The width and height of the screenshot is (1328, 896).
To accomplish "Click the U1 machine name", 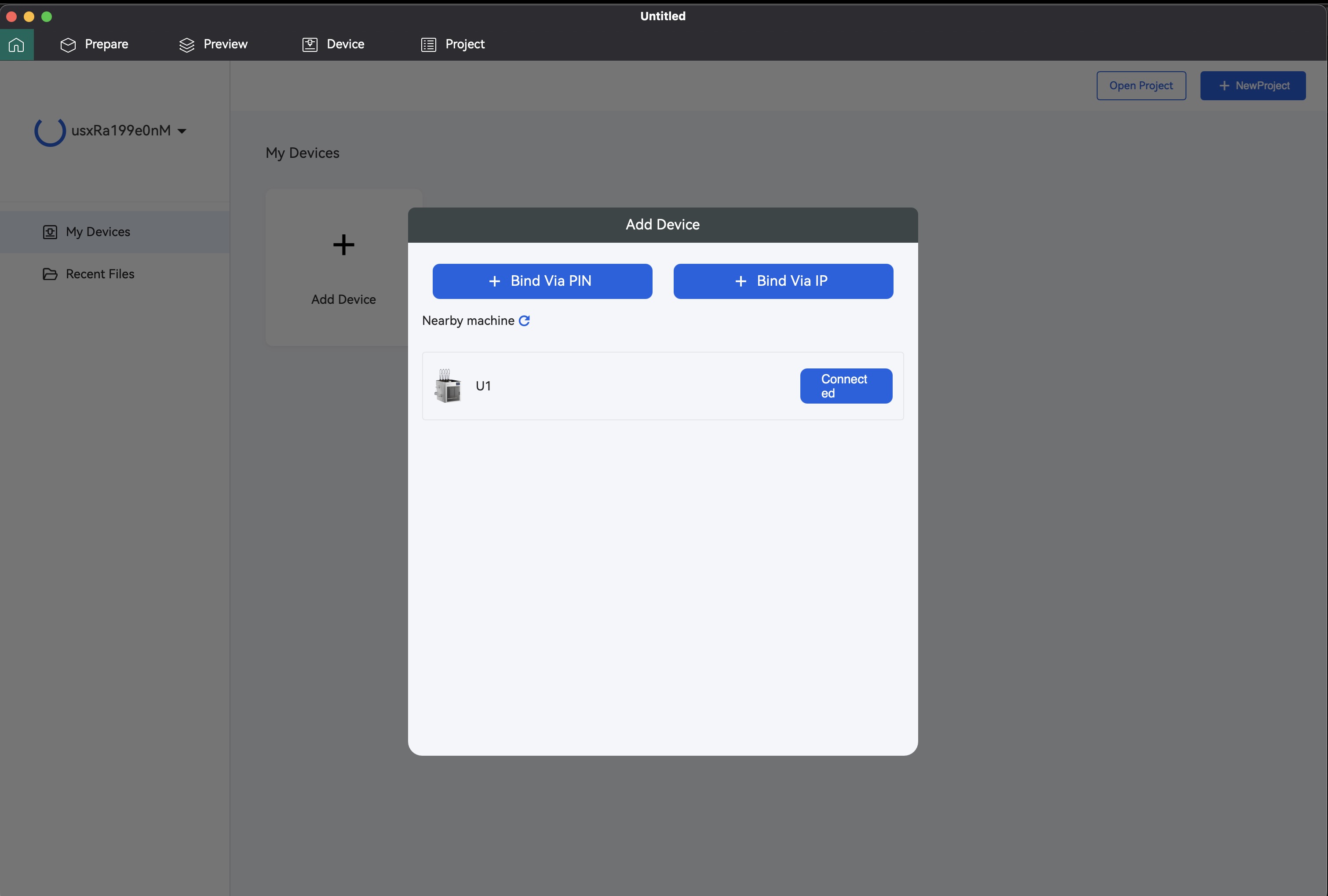I will pos(483,386).
